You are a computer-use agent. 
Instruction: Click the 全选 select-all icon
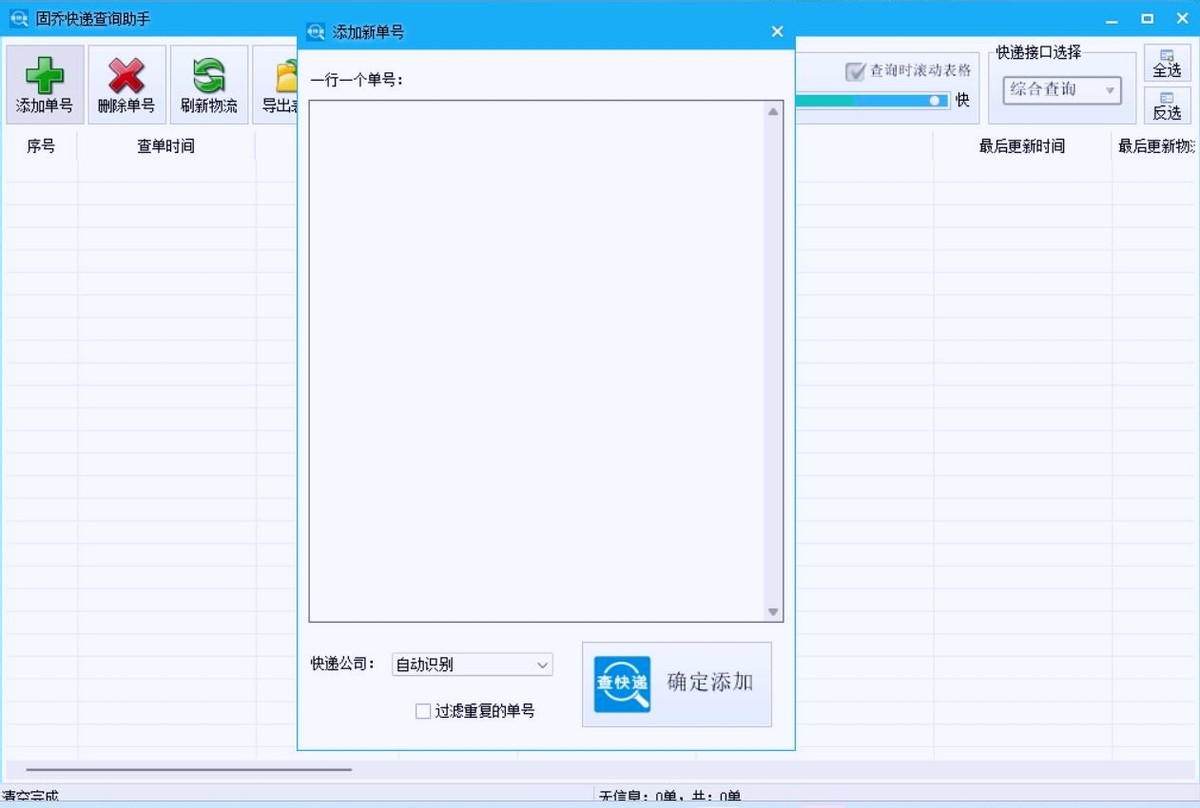[x=1167, y=57]
